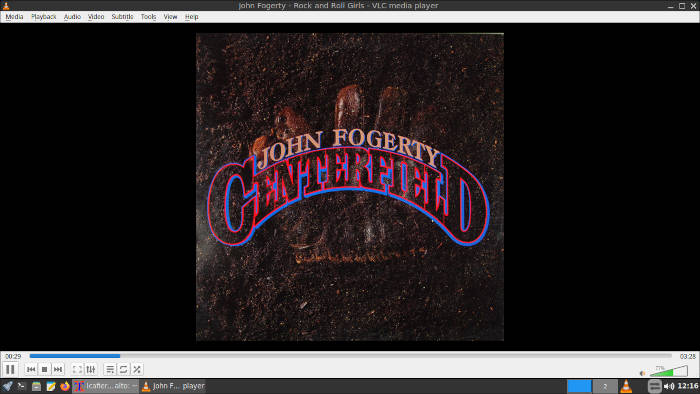
Task: Stop playback with the stop button
Action: 44,369
